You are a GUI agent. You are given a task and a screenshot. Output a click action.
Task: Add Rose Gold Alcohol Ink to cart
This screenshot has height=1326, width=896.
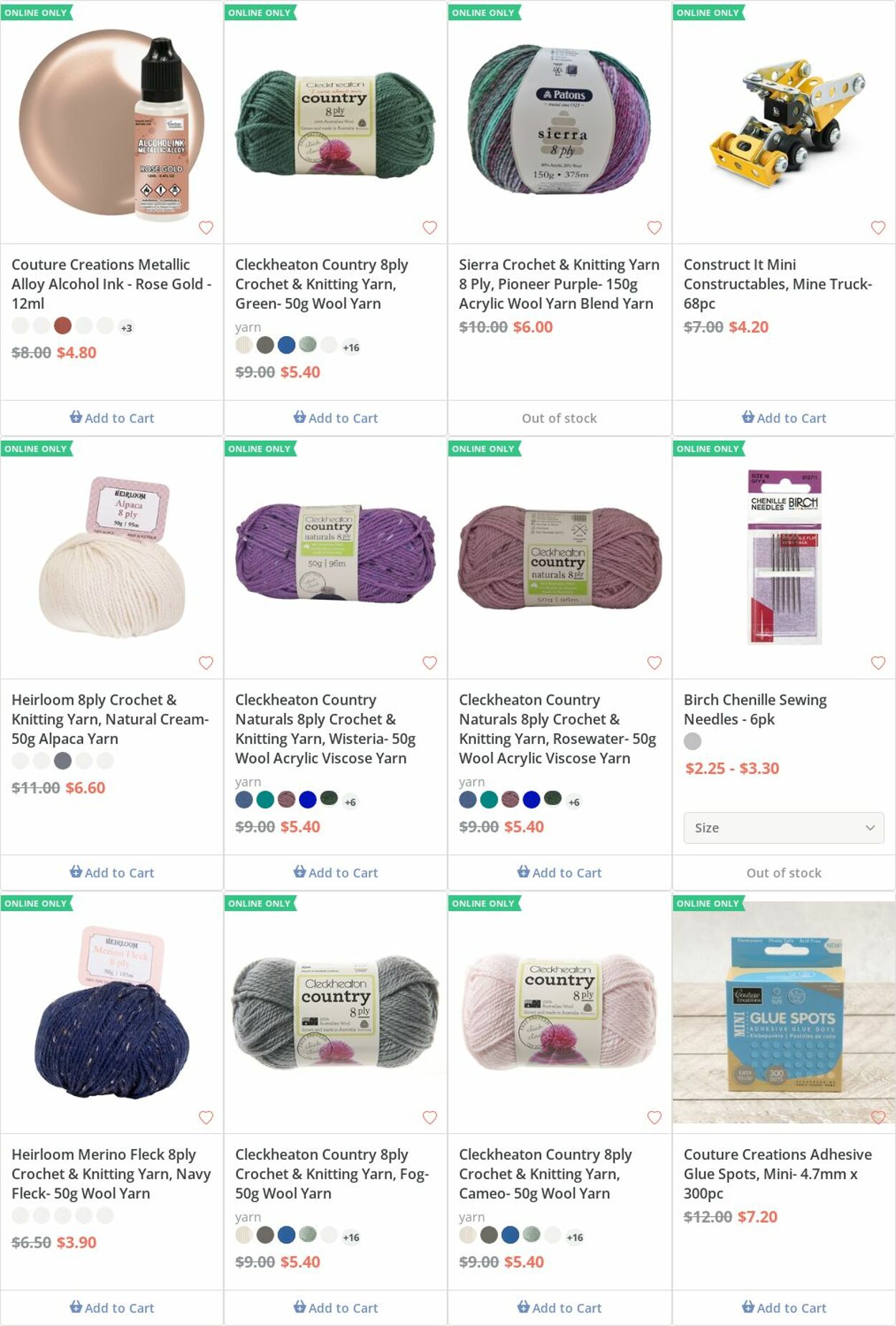coord(112,418)
